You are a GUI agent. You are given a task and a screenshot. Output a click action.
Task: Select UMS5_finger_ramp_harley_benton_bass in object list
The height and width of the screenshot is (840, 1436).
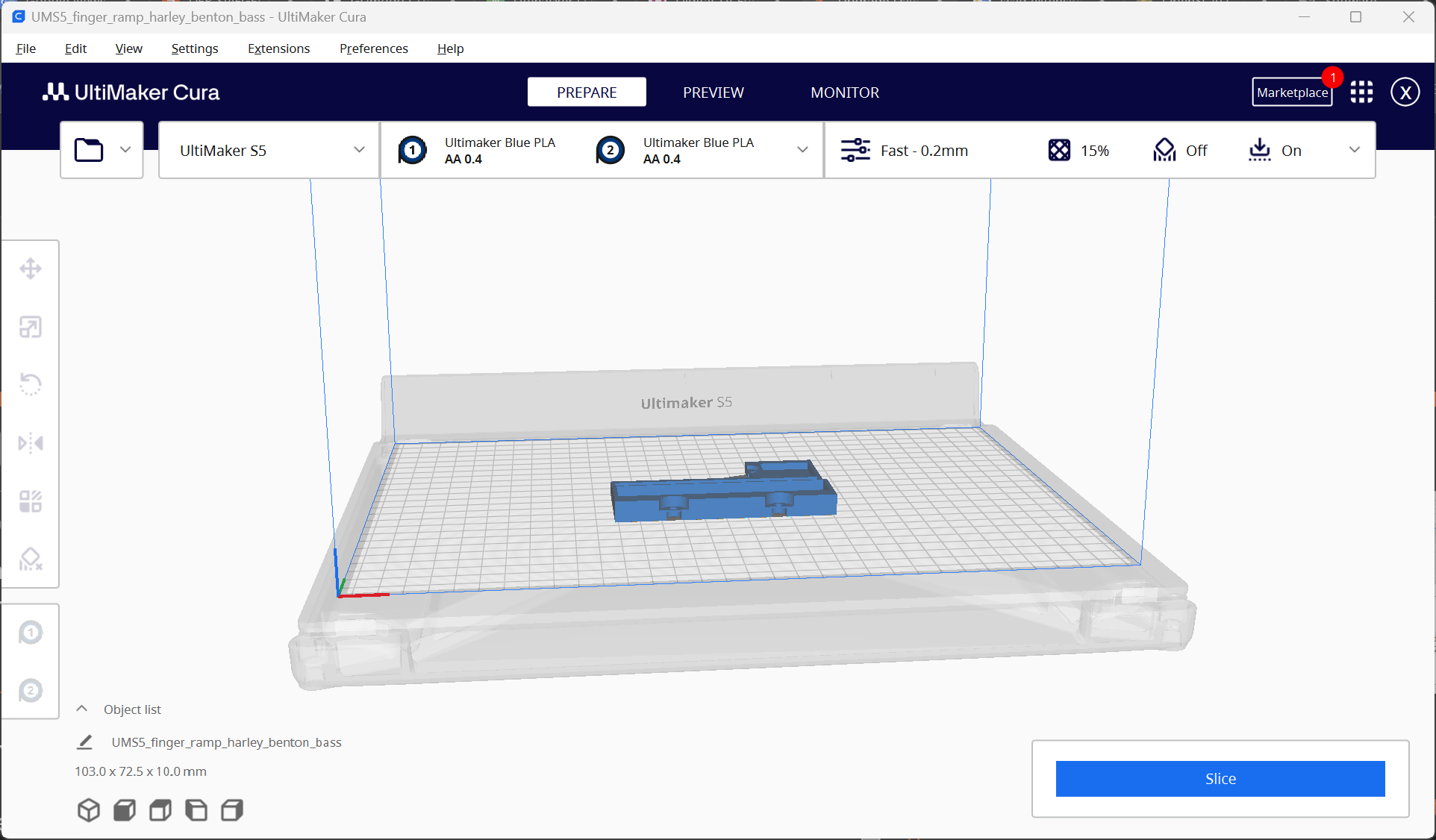tap(226, 742)
